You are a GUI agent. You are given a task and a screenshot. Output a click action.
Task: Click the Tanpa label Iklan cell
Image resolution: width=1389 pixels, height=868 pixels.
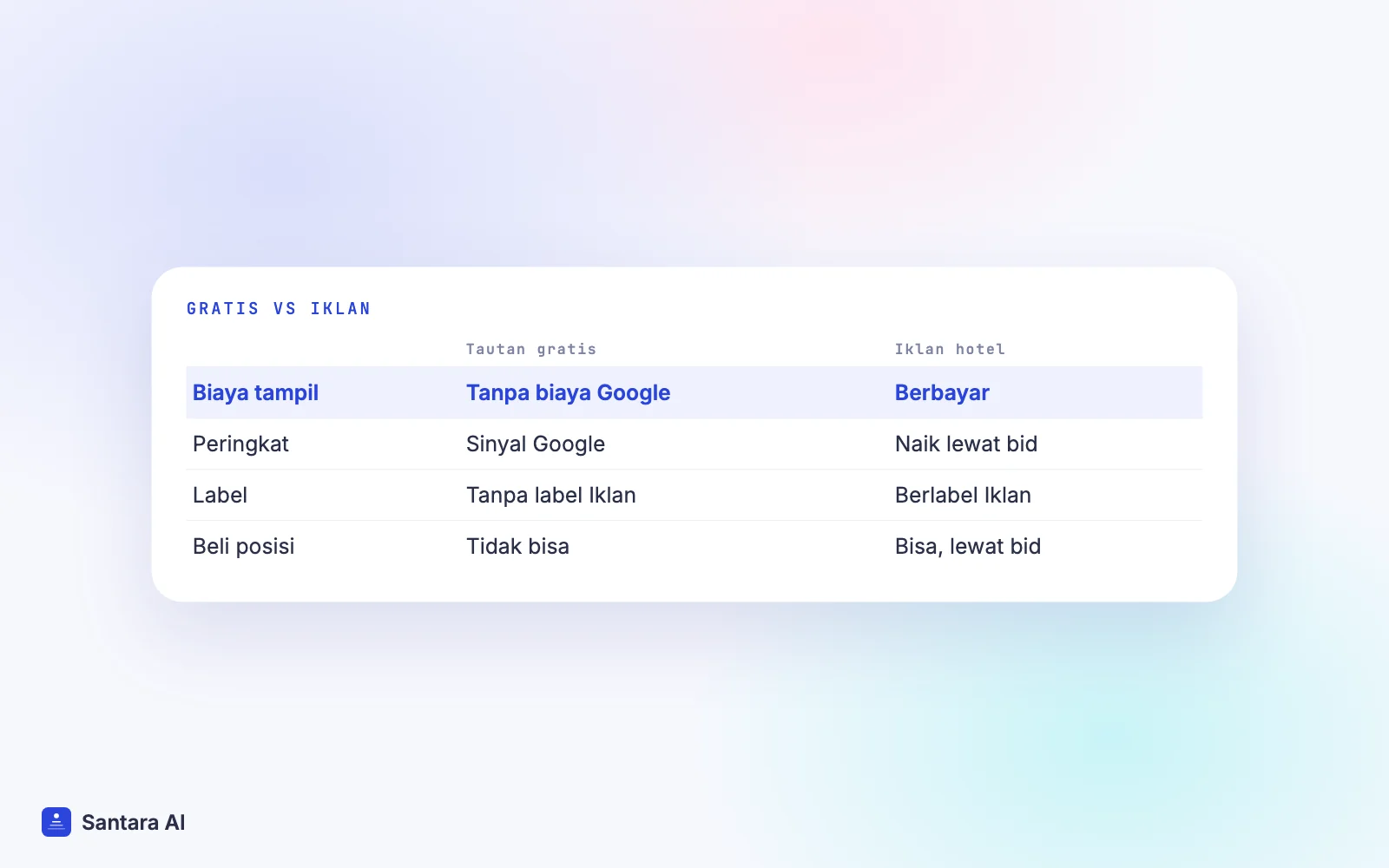tap(551, 495)
